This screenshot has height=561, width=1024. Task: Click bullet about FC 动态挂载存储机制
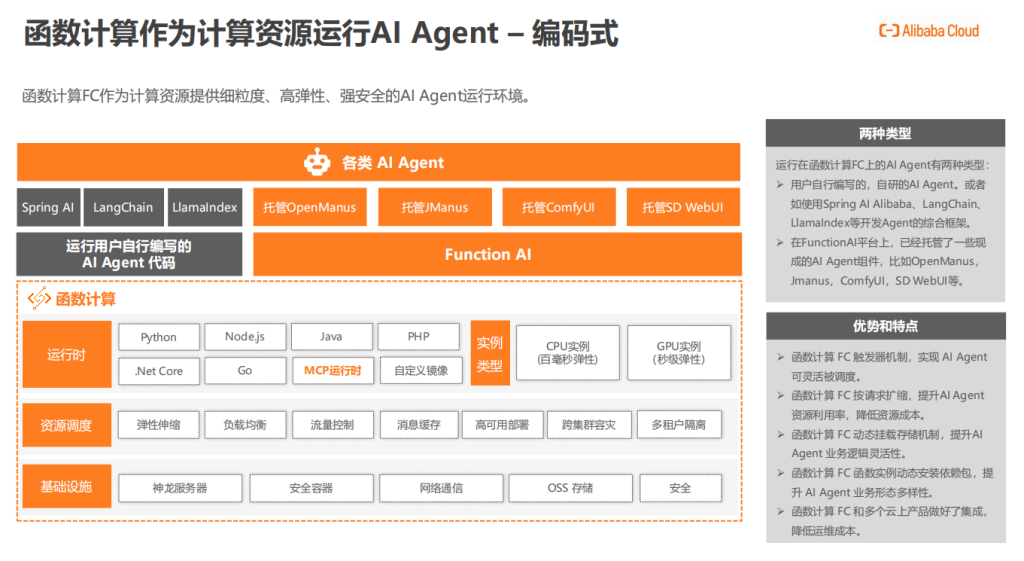tap(880, 443)
